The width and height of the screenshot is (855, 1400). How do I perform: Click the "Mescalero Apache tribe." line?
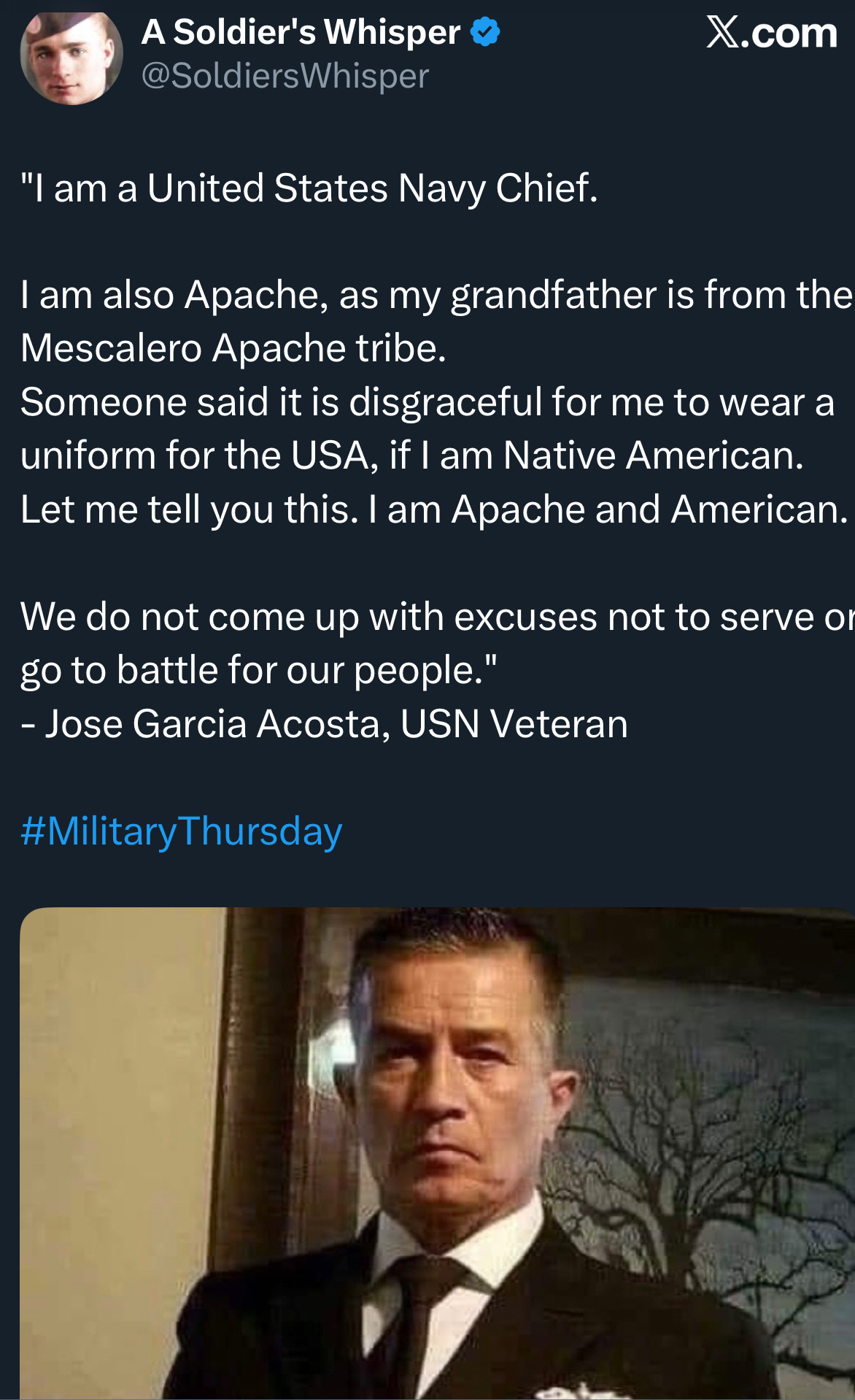pos(233,348)
